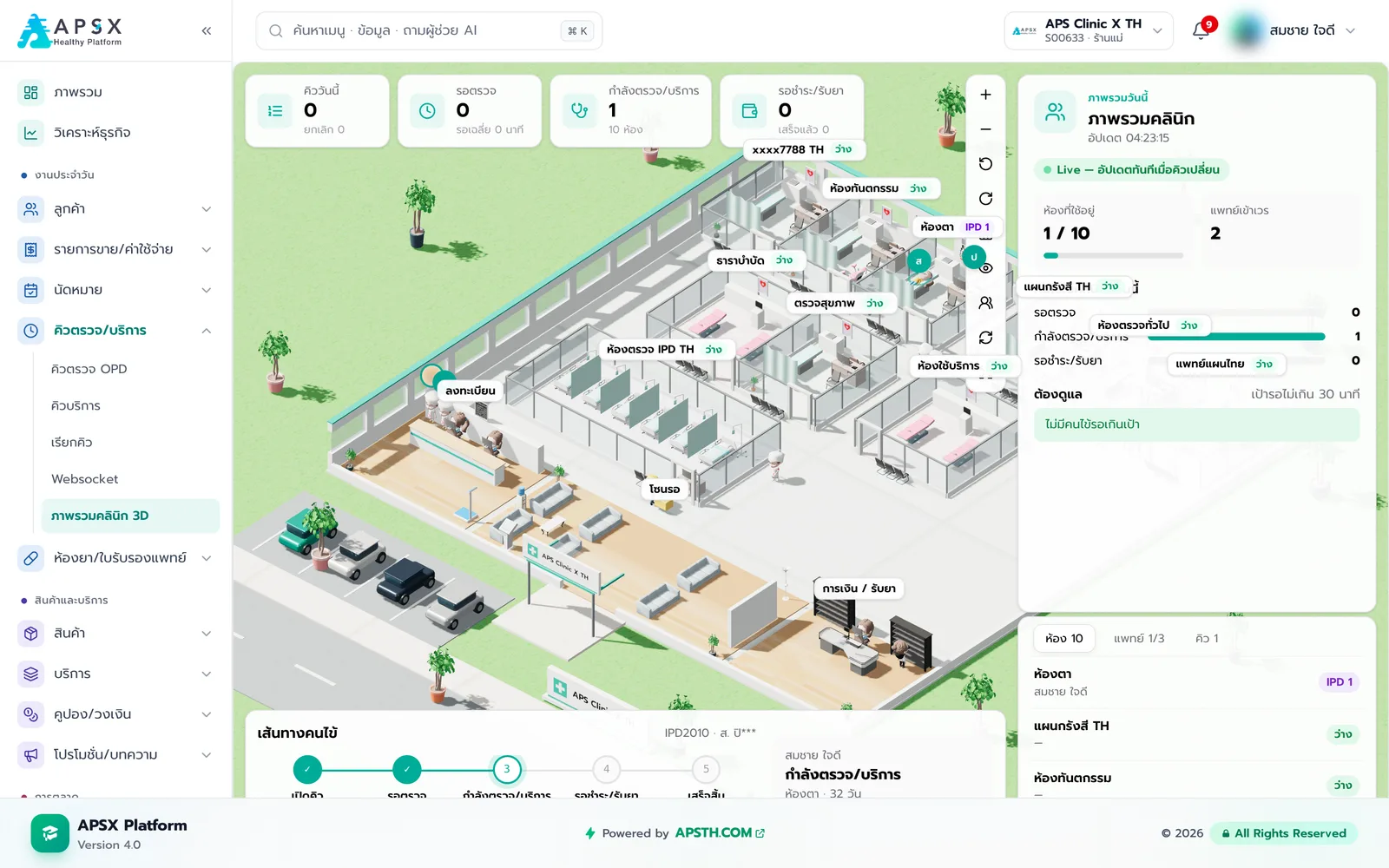Click the sync refresh icon in 3D toolbar

[985, 338]
